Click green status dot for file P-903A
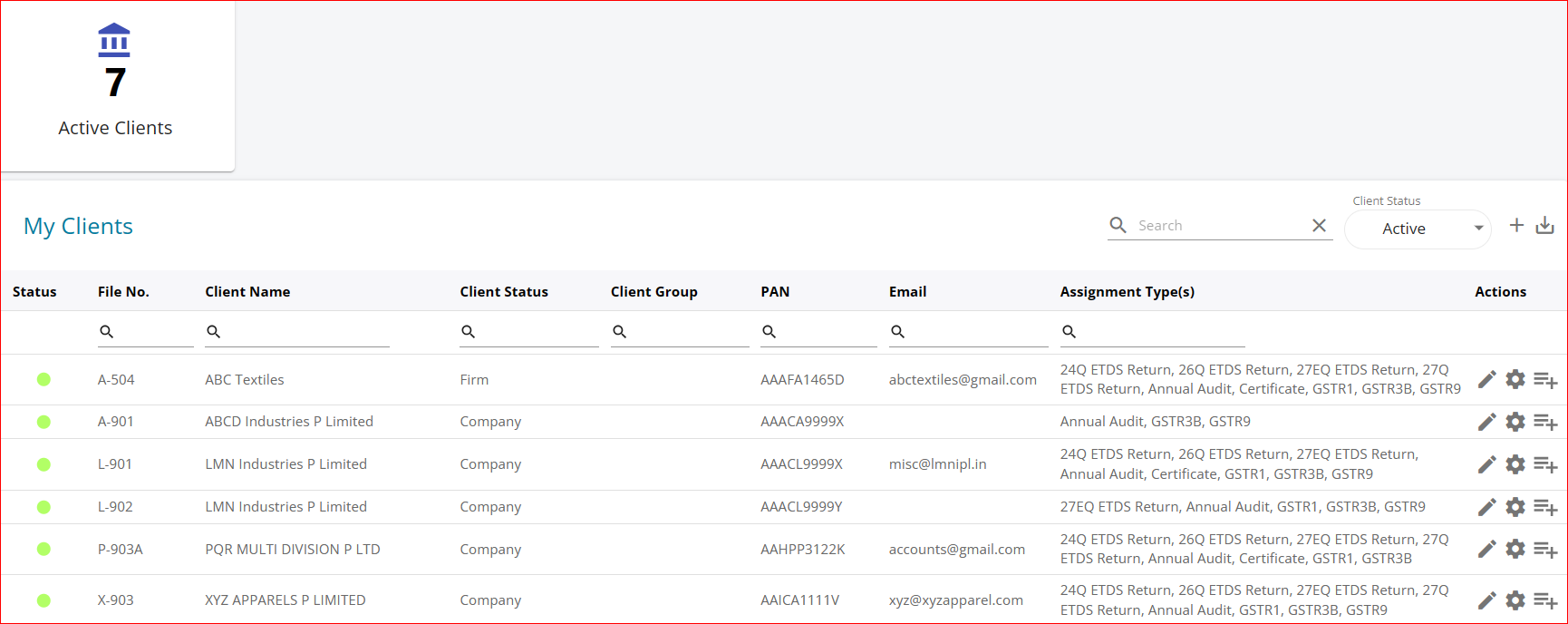The height and width of the screenshot is (624, 1568). 44,549
